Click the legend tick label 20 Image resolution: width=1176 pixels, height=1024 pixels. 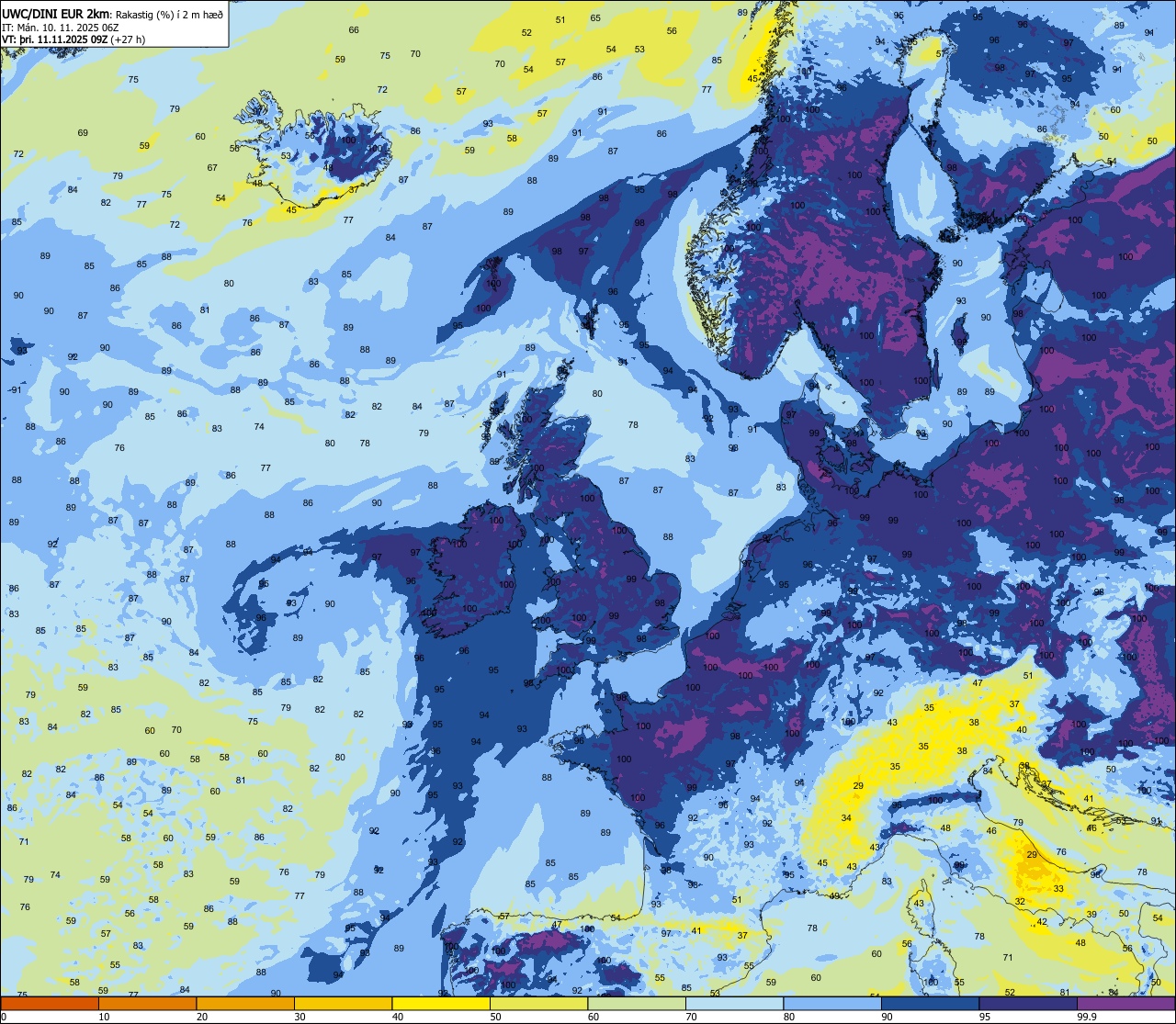point(202,1017)
